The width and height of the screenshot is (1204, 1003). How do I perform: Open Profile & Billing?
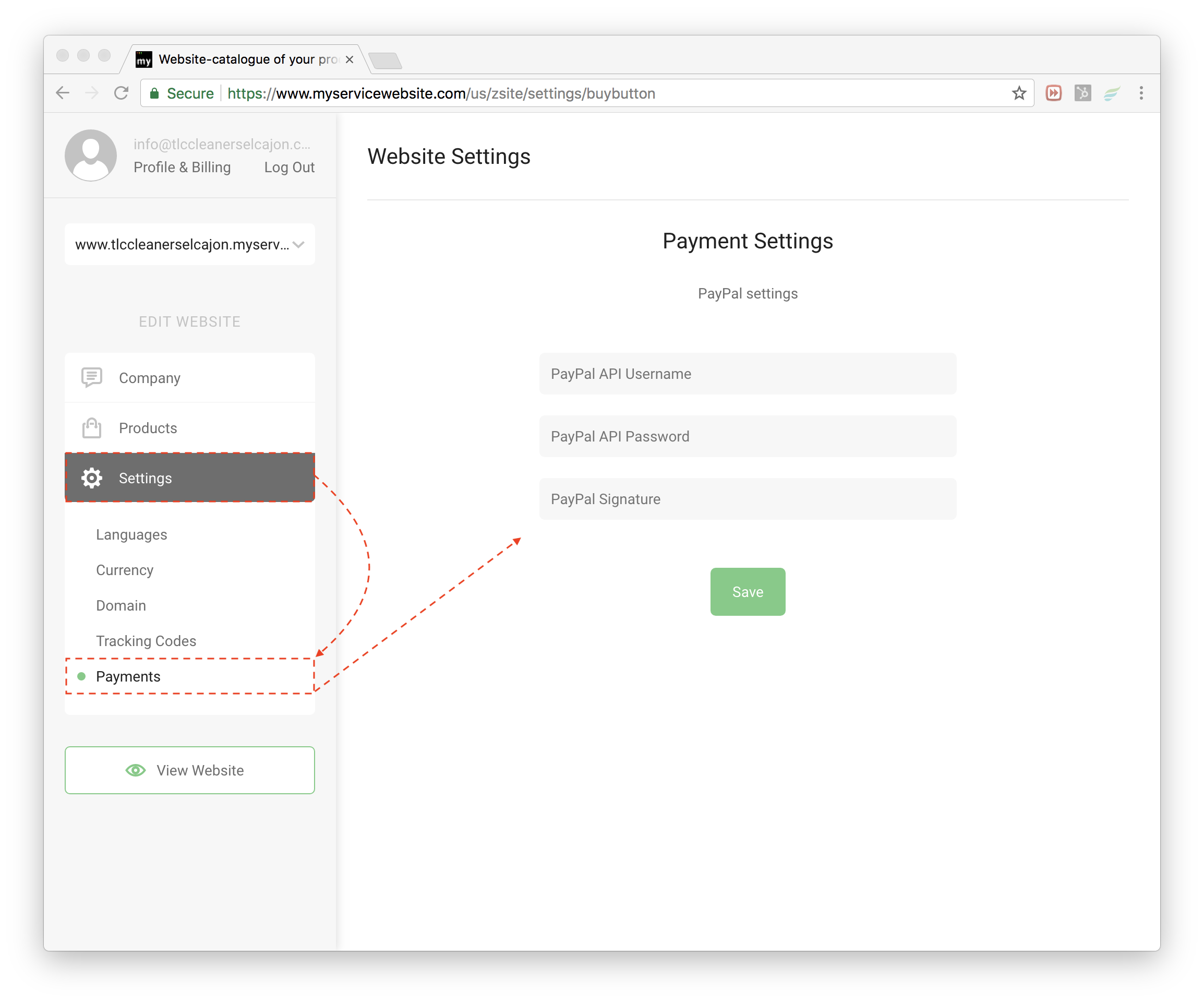click(182, 167)
